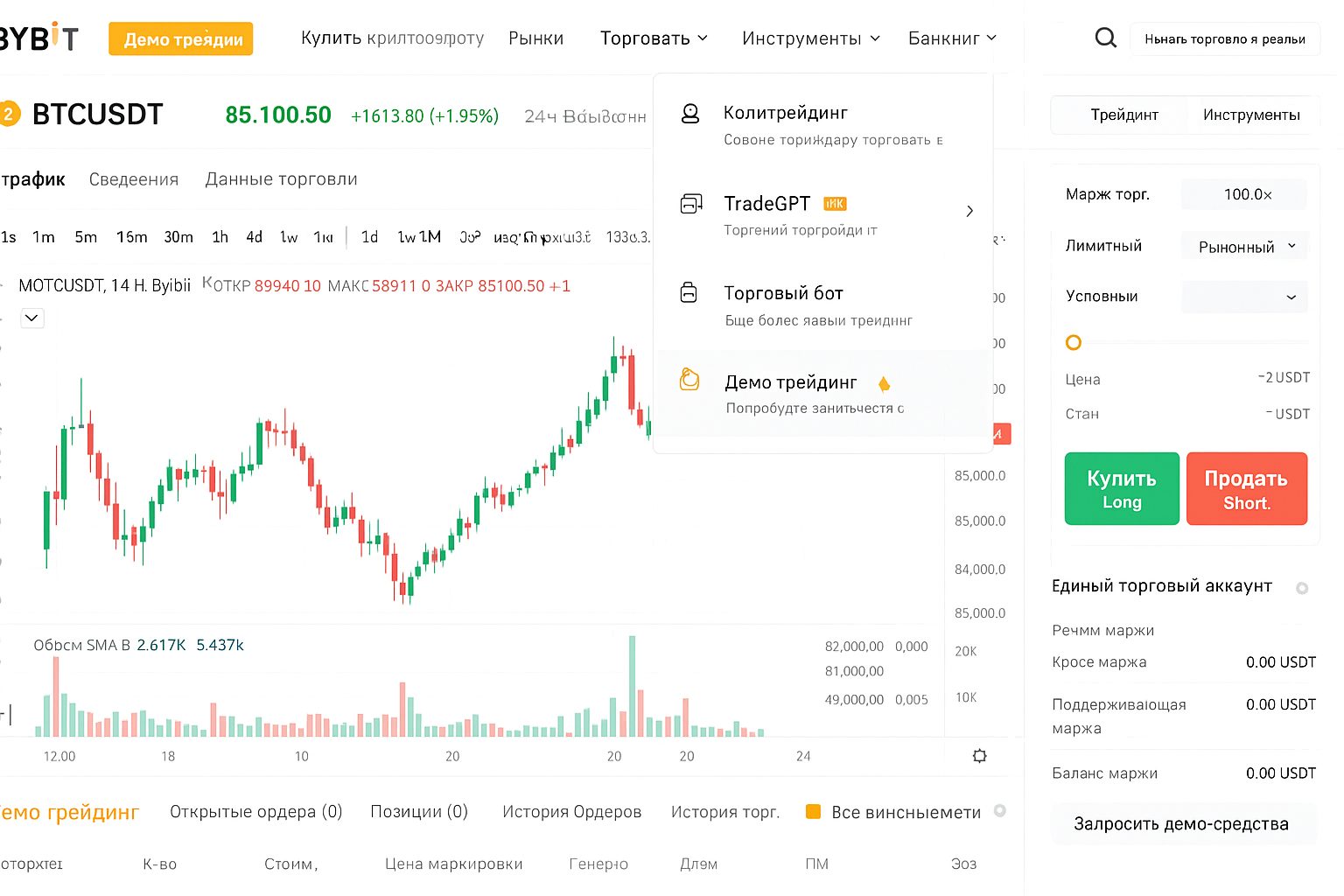Select the 30m timeframe
1344x896 pixels.
178,237
